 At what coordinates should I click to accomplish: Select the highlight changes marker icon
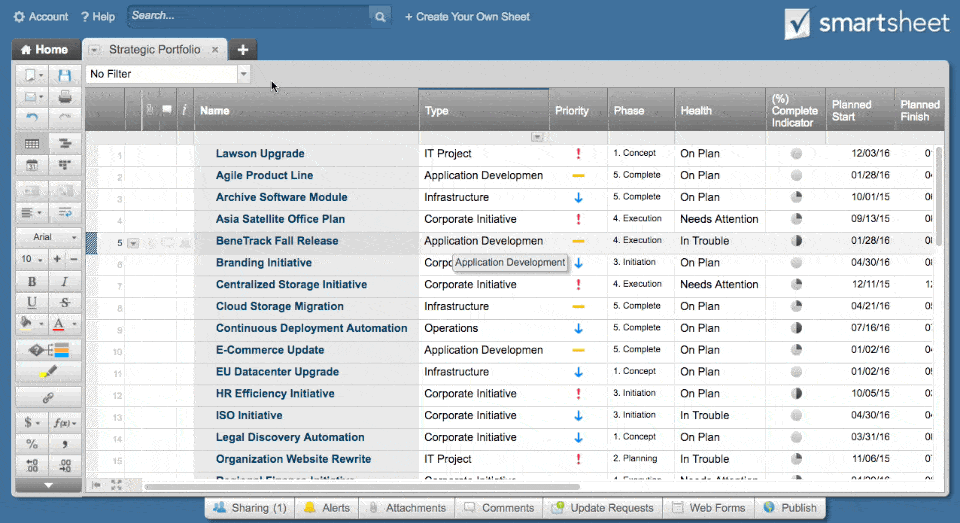47,372
